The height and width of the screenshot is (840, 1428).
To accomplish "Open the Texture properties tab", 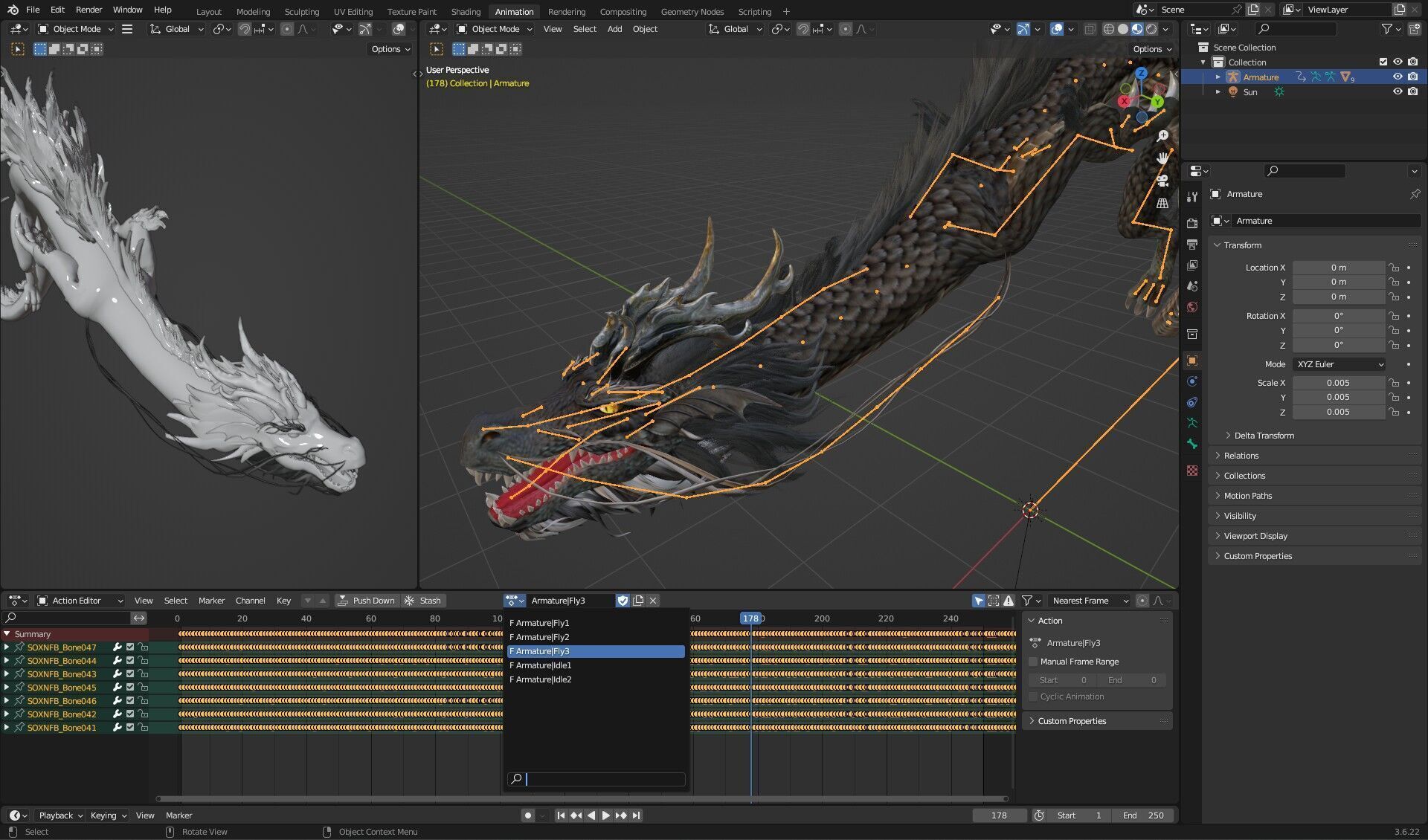I will point(1192,471).
